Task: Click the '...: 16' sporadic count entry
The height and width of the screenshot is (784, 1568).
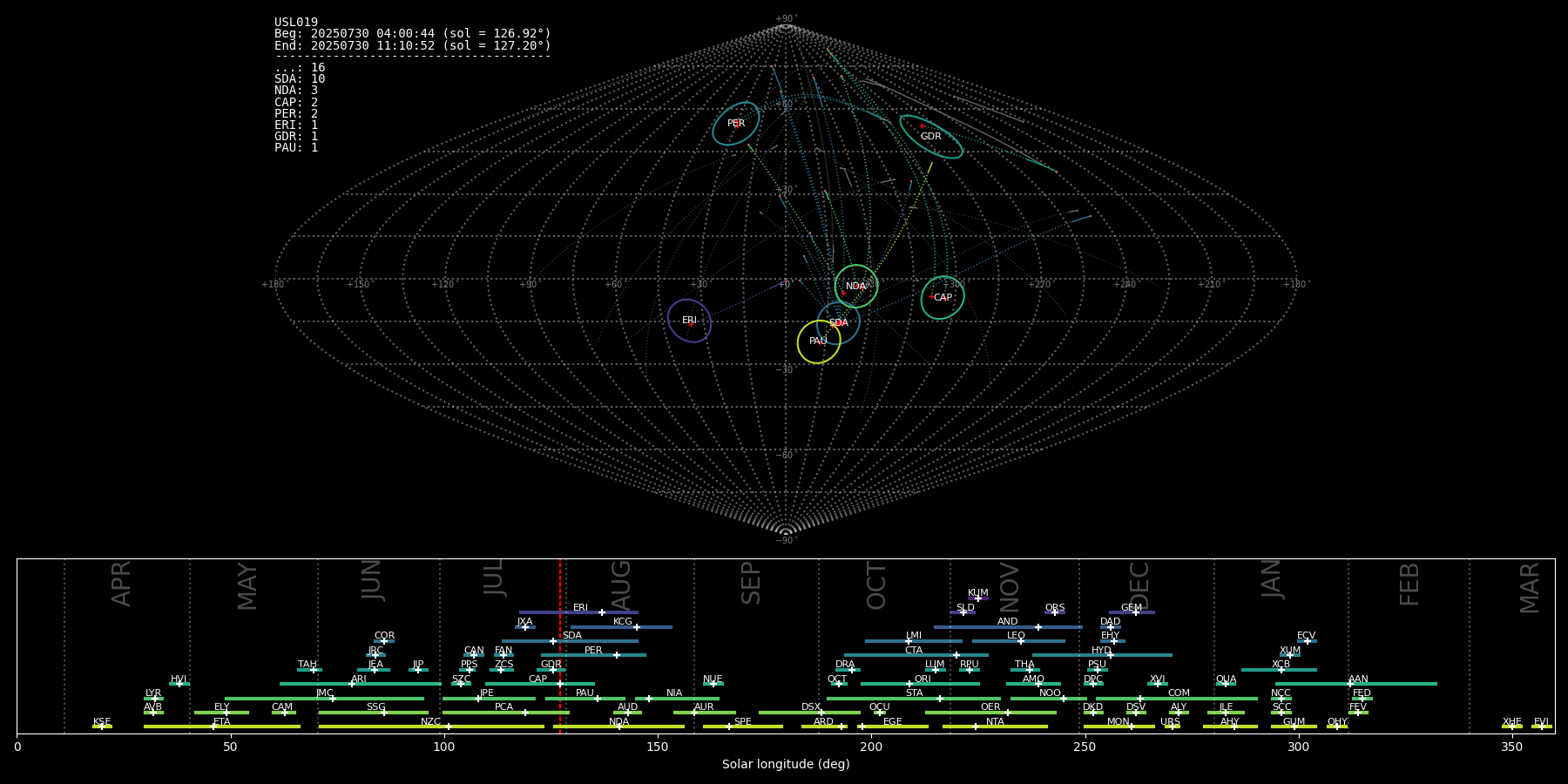Action: coord(300,68)
